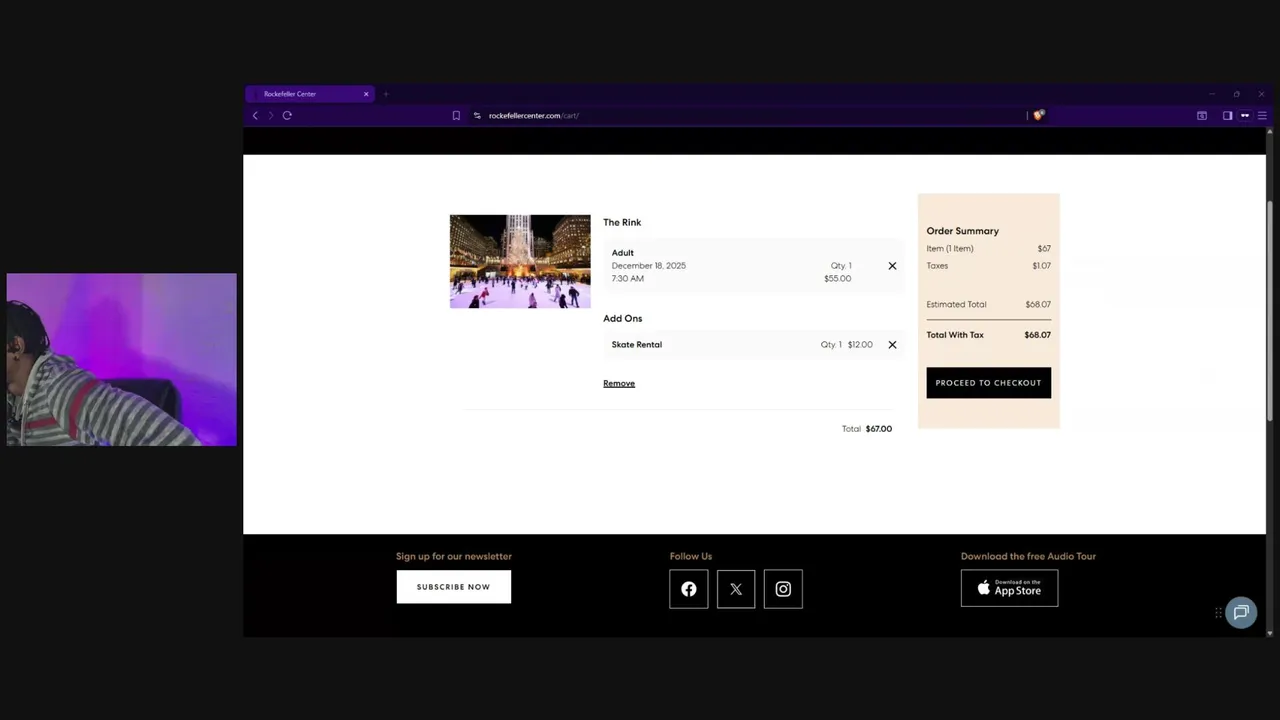Image resolution: width=1280 pixels, height=720 pixels.
Task: Remove the Adult ticket with its X
Action: coord(892,266)
